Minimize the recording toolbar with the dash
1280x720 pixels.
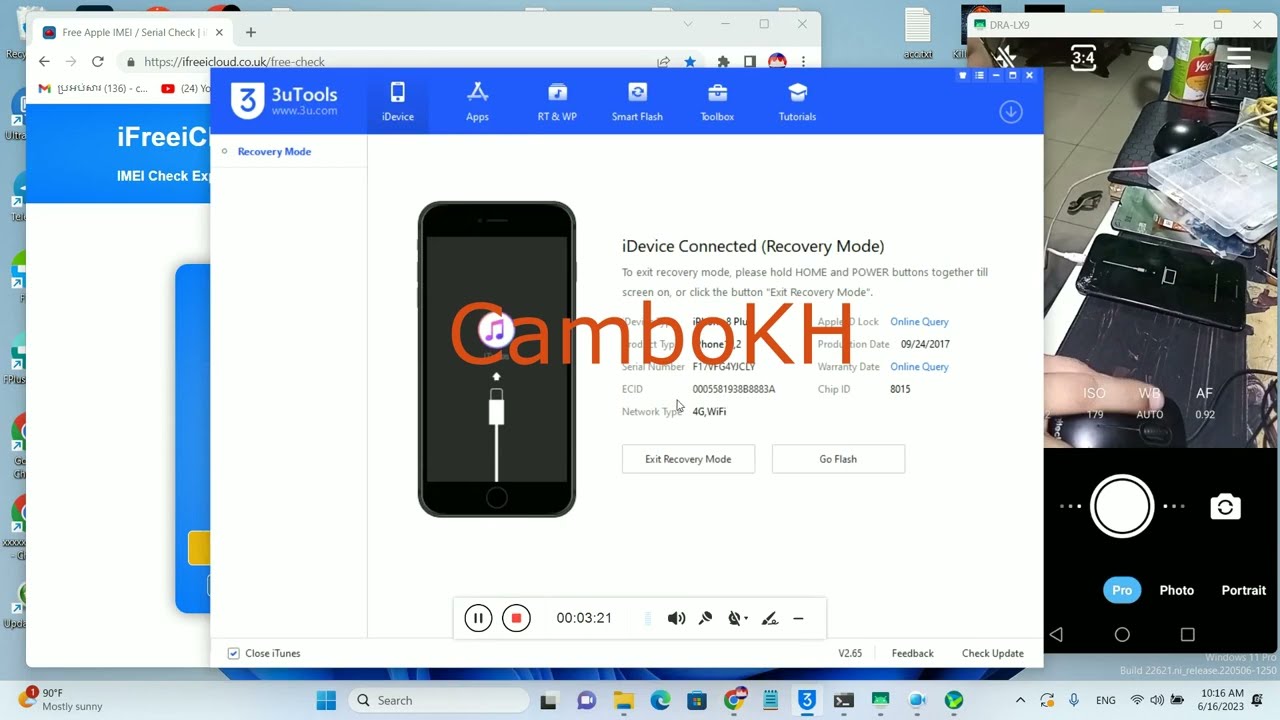pyautogui.click(x=798, y=618)
